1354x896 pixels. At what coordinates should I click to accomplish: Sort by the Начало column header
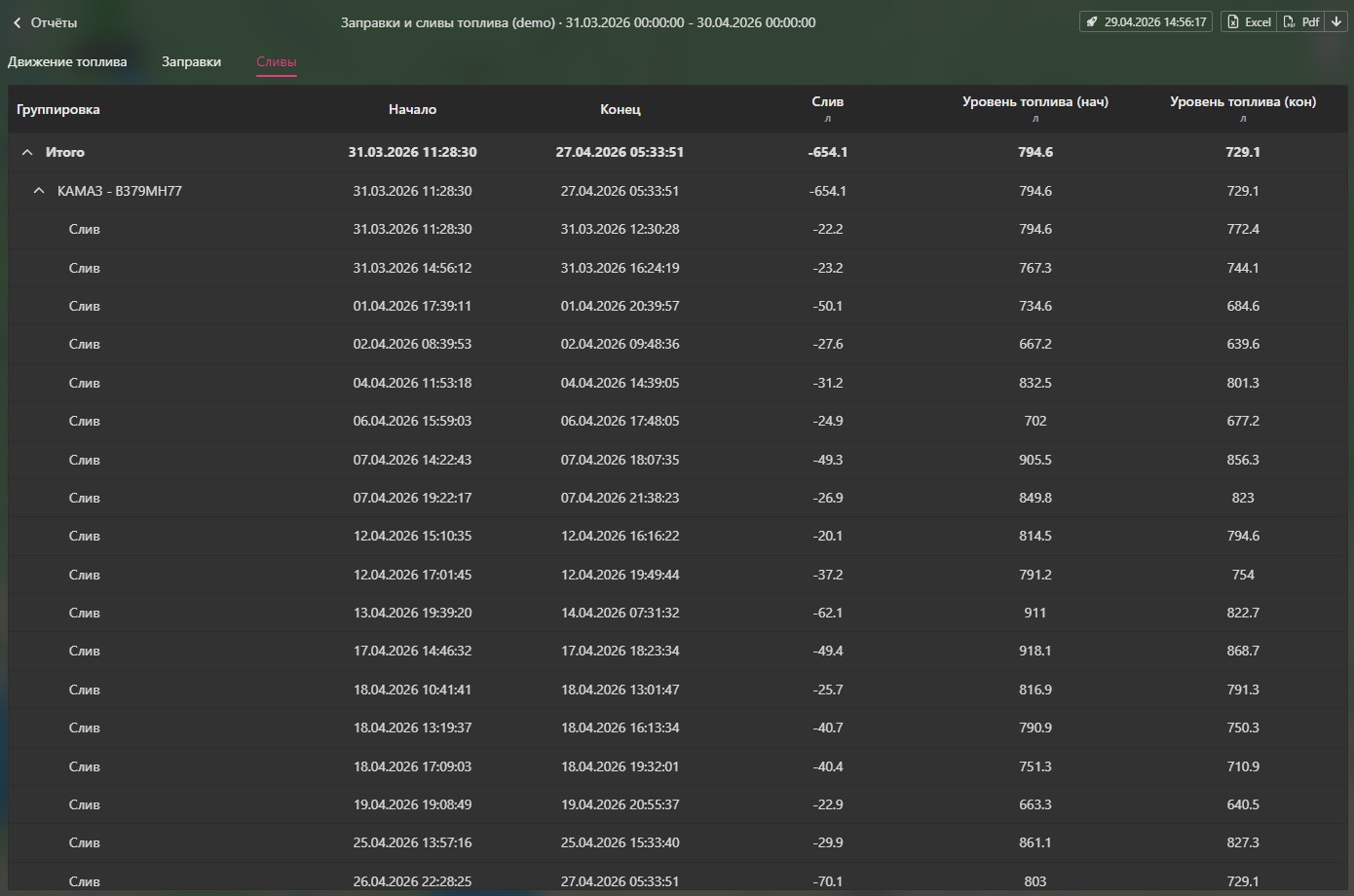(412, 109)
